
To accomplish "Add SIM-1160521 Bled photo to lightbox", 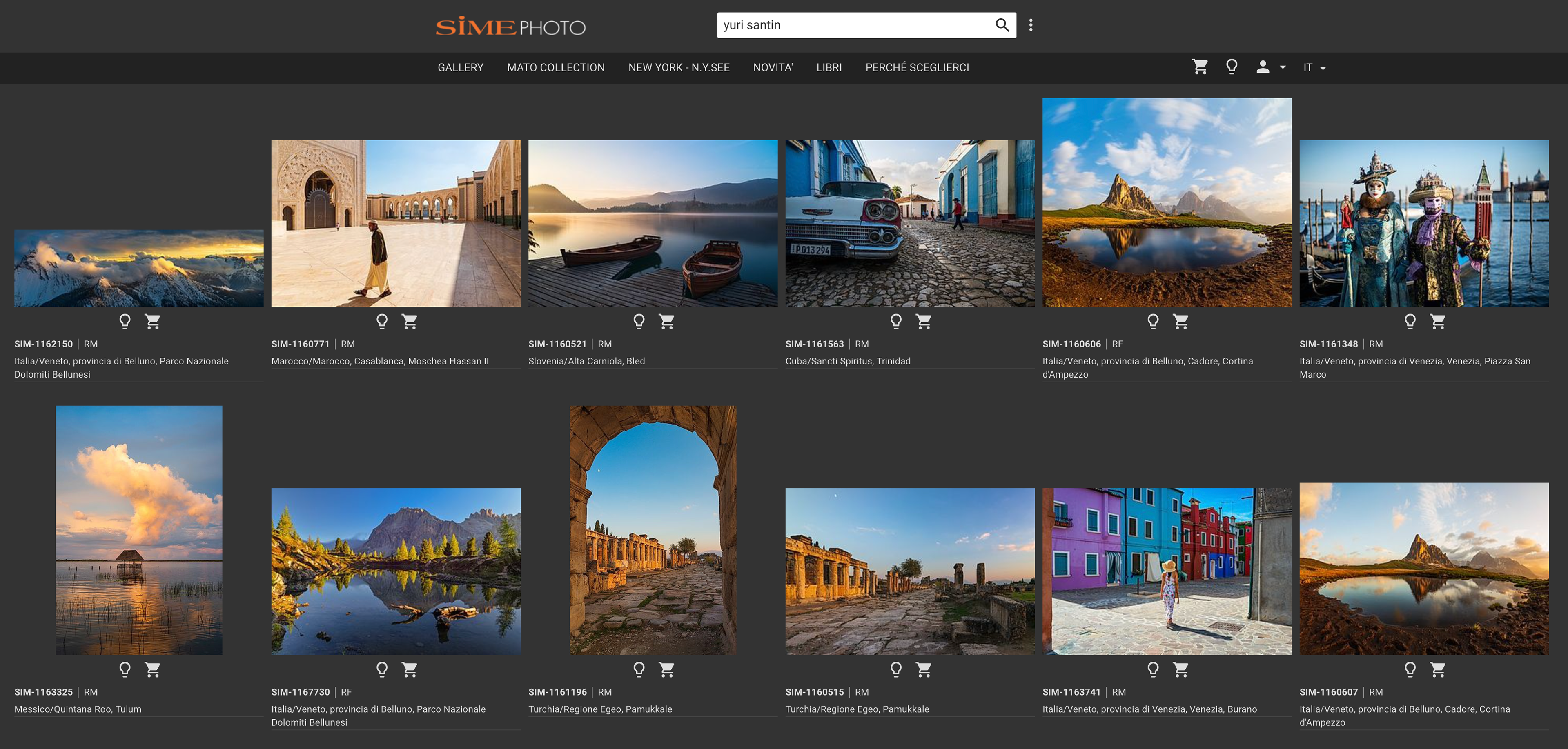I will tap(639, 321).
